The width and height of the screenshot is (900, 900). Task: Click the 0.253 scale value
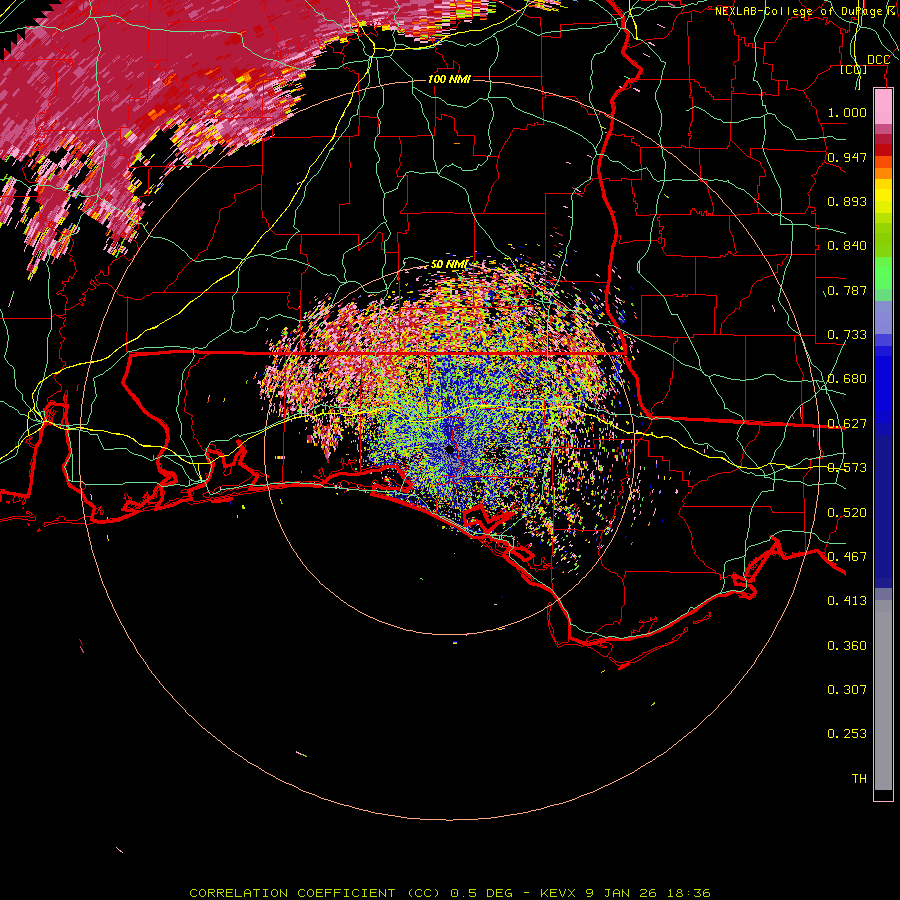click(x=847, y=734)
